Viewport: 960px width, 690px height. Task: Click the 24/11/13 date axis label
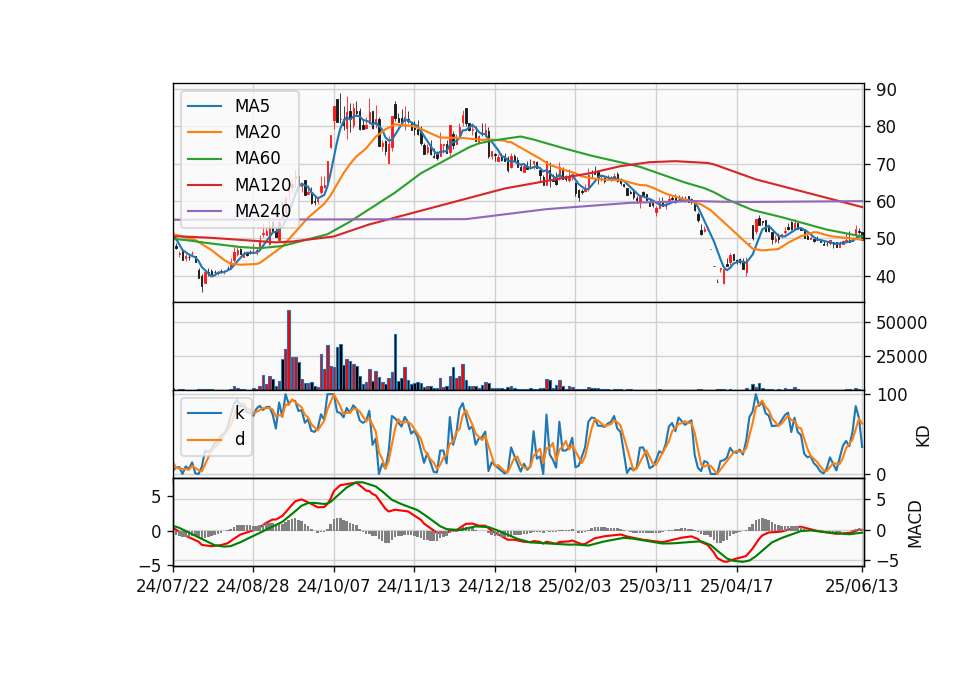414,586
